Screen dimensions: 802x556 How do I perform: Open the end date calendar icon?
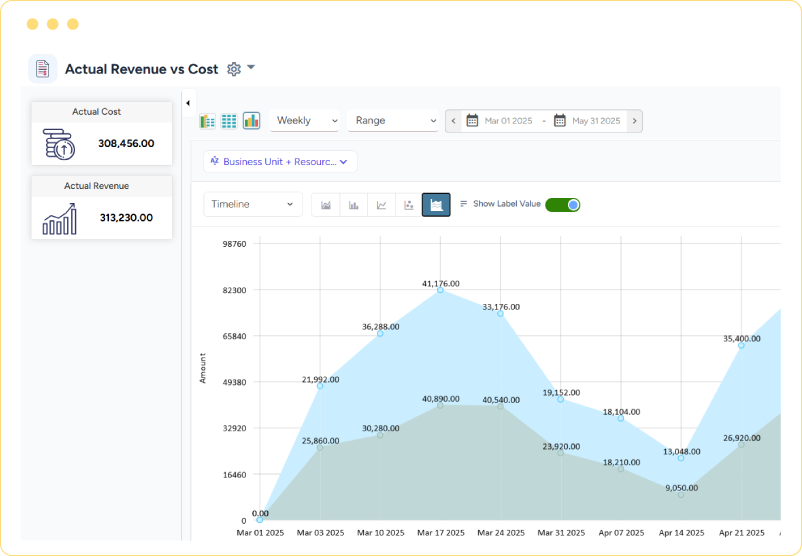coord(560,121)
